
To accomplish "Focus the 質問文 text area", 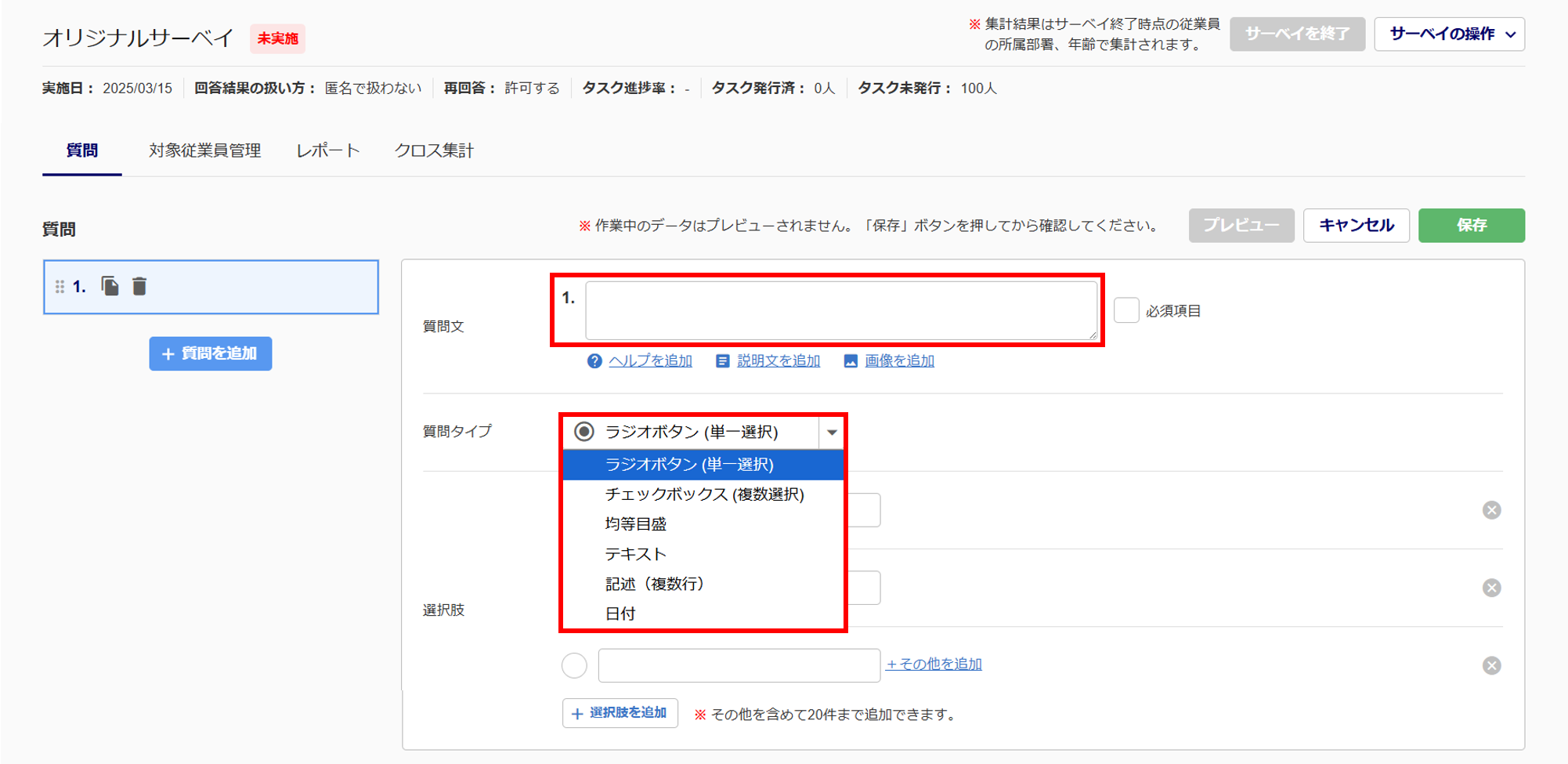I will (x=840, y=310).
